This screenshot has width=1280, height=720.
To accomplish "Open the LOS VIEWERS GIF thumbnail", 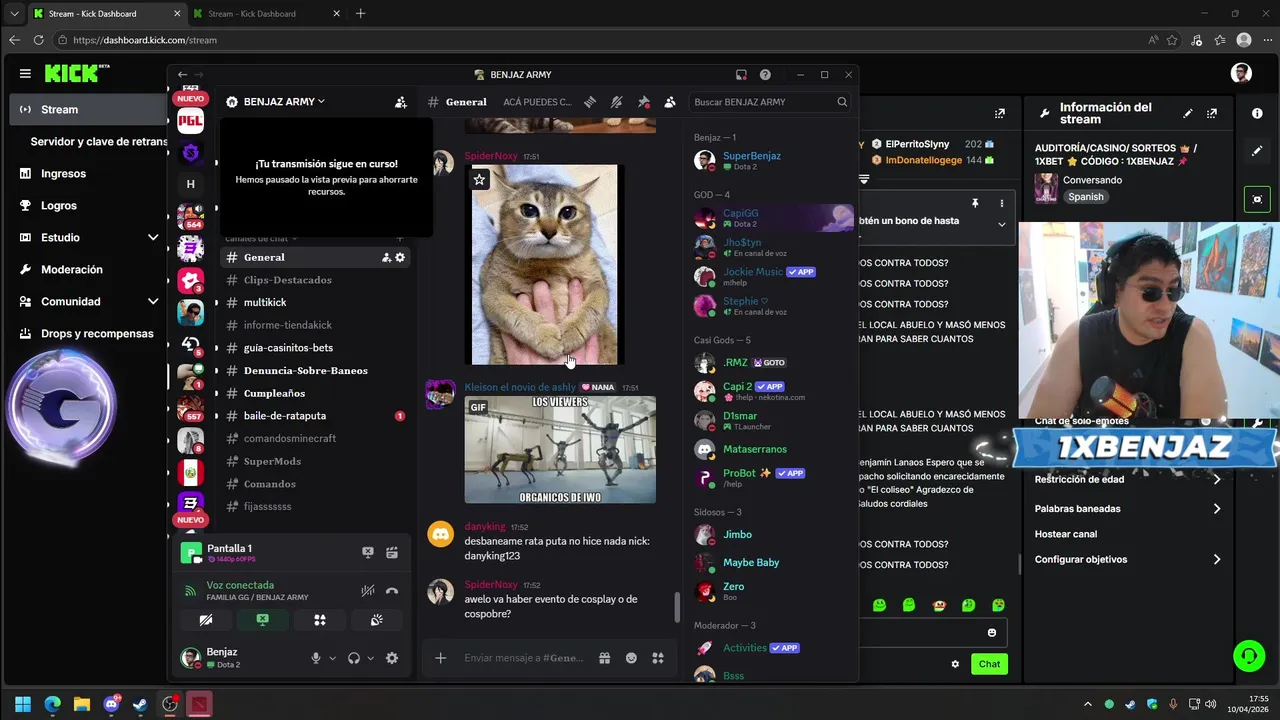I will 560,450.
